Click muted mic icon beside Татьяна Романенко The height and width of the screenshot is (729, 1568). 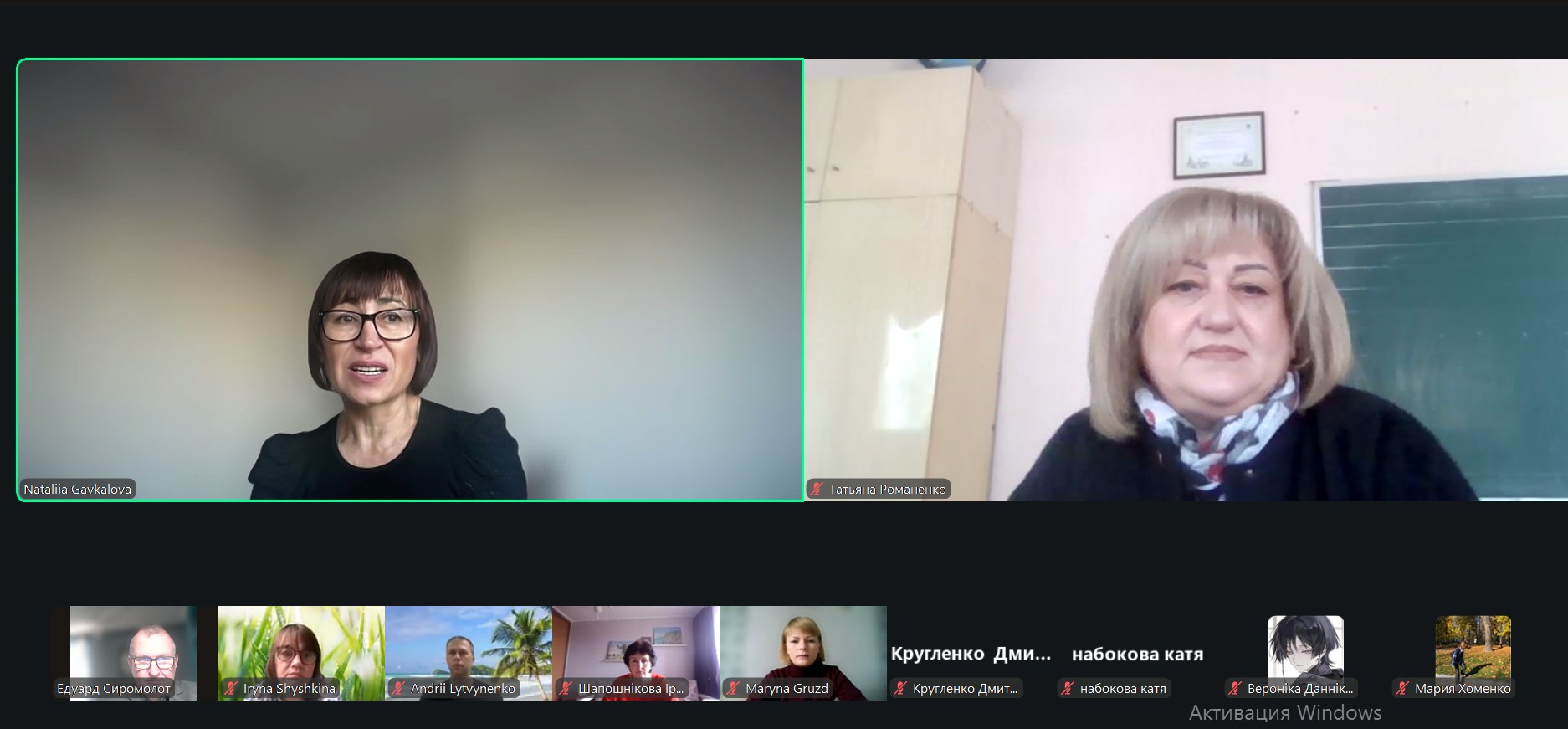[x=817, y=490]
